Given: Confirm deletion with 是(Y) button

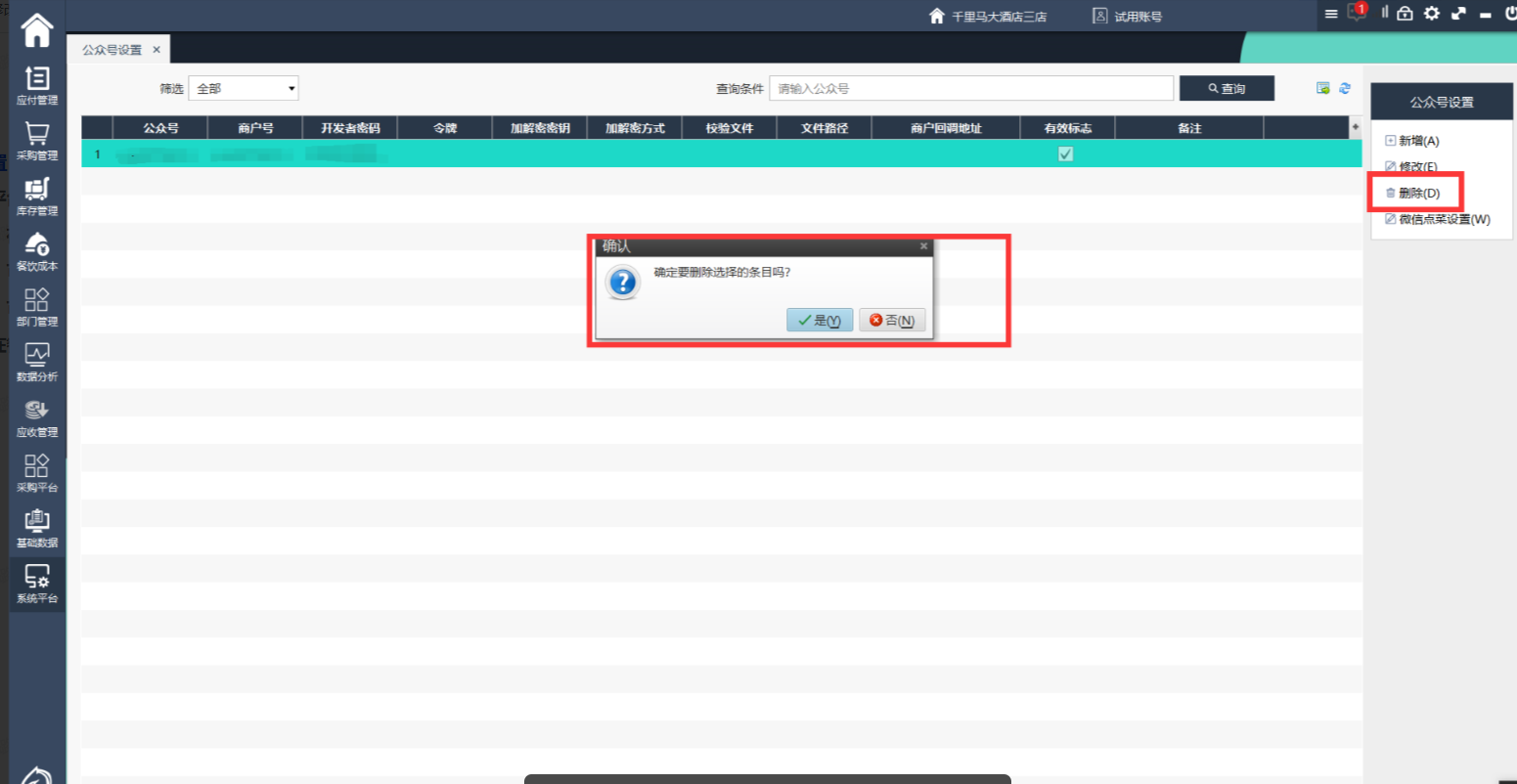Looking at the screenshot, I should tap(820, 321).
